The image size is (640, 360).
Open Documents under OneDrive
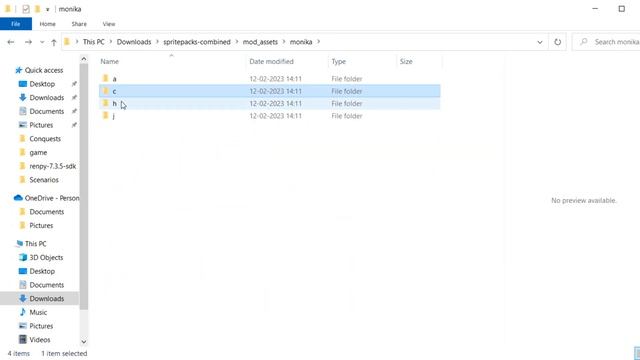[x=47, y=212]
